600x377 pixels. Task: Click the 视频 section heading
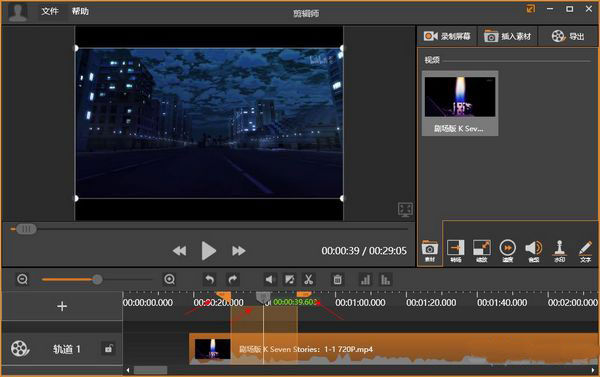(432, 60)
